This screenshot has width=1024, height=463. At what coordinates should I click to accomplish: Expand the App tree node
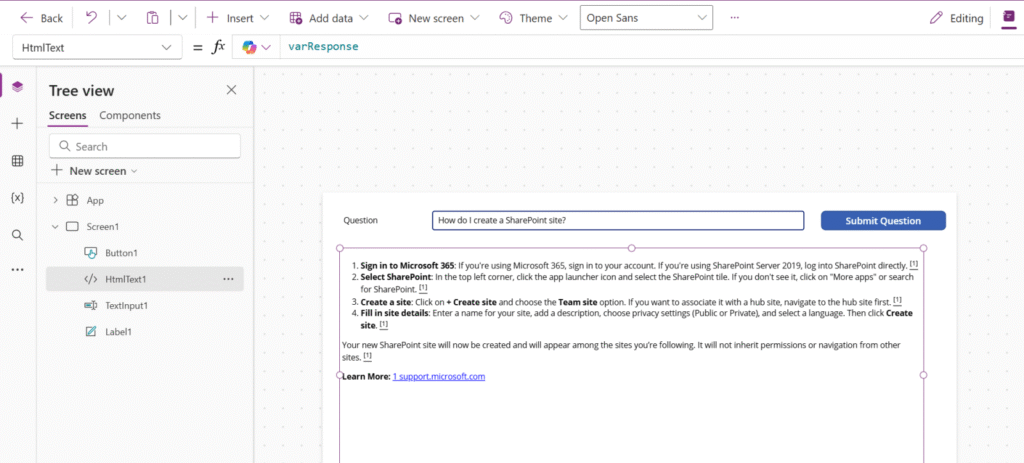pyautogui.click(x=56, y=200)
